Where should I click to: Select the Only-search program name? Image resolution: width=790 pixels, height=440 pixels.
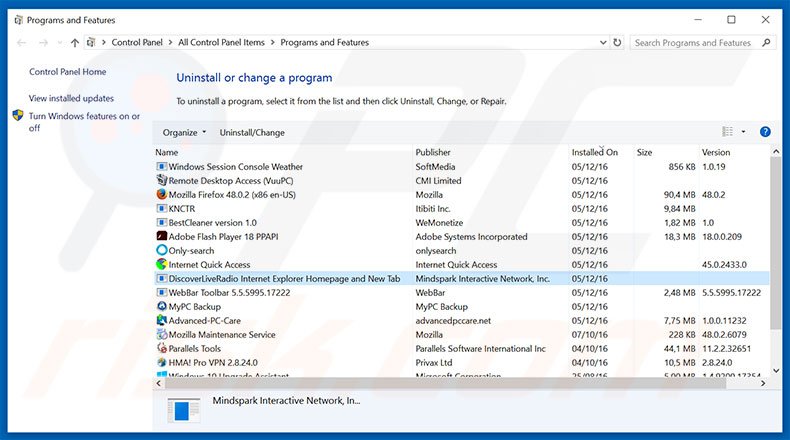pyautogui.click(x=191, y=250)
